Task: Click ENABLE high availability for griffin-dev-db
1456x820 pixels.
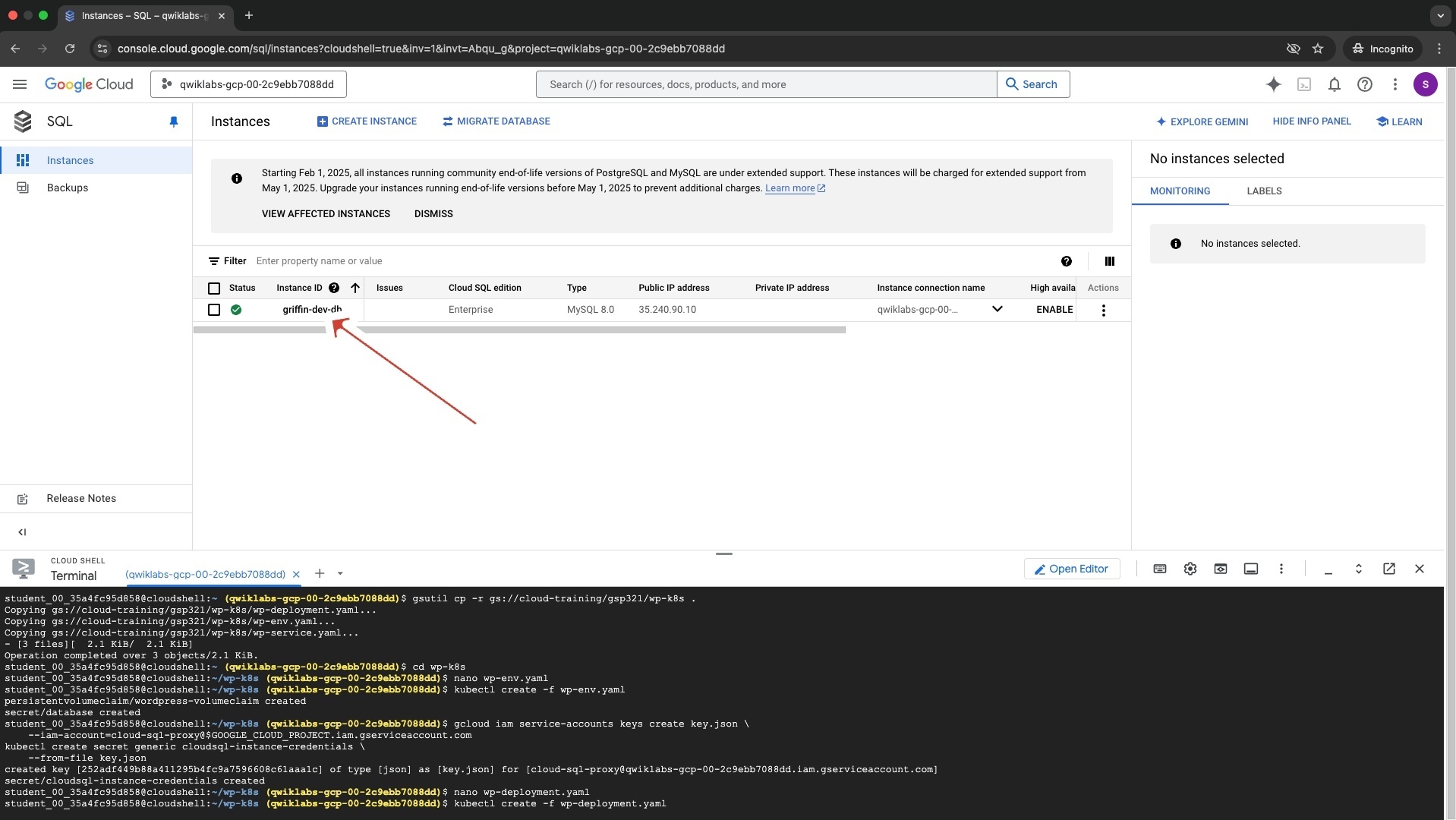Action: point(1054,310)
